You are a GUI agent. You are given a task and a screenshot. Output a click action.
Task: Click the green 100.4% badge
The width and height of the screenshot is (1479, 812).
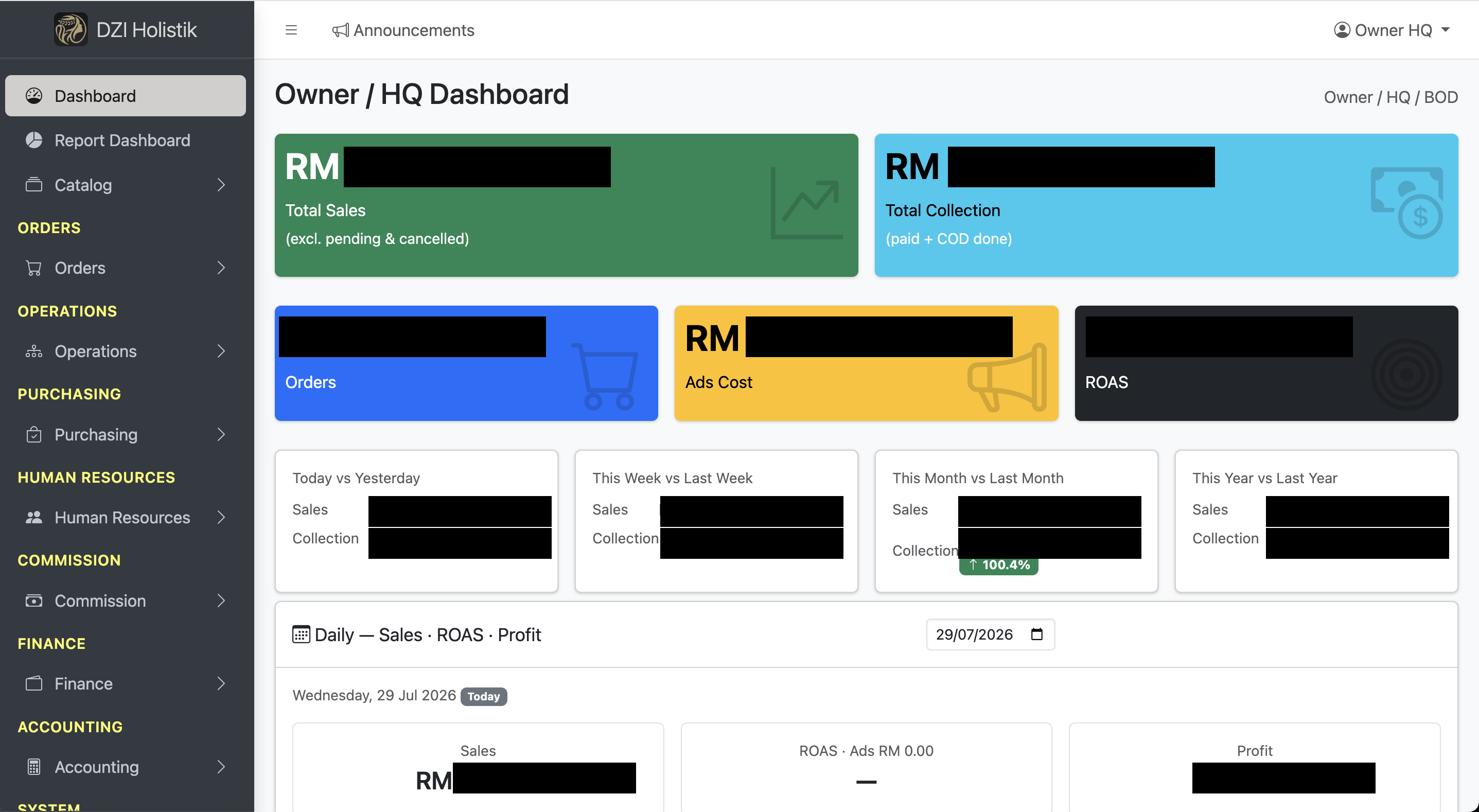998,566
